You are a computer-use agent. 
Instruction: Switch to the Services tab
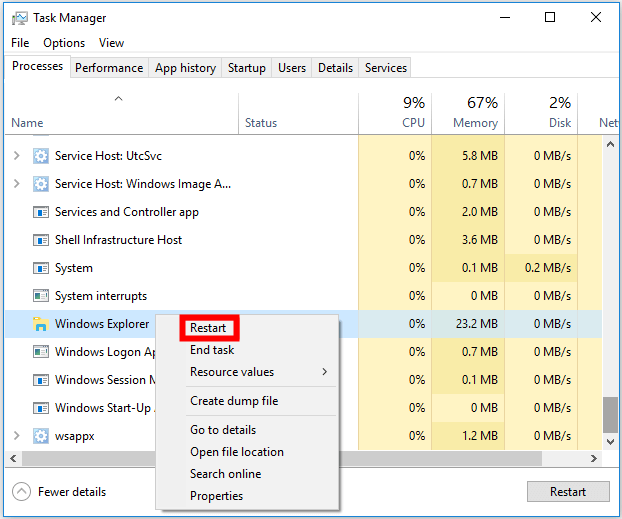point(386,68)
